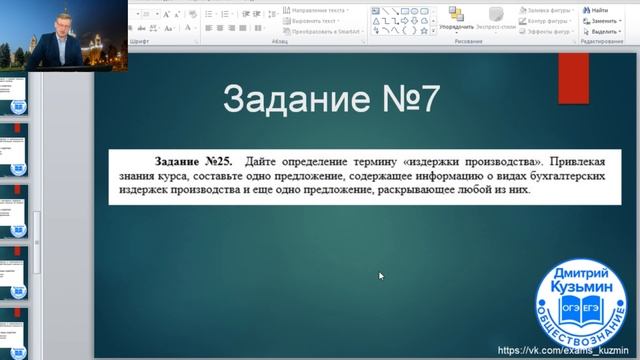The width and height of the screenshot is (640, 360).
Task: Expand the shapes gallery with More arrow
Action: coord(433,31)
